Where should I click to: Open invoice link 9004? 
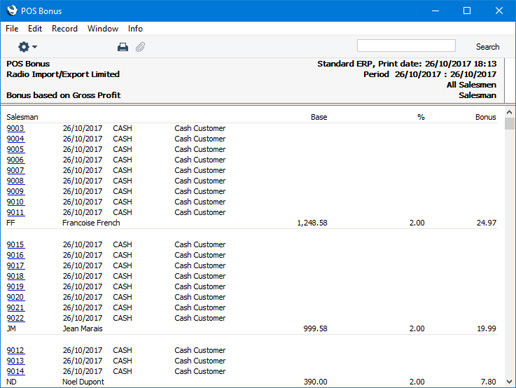pyautogui.click(x=15, y=139)
